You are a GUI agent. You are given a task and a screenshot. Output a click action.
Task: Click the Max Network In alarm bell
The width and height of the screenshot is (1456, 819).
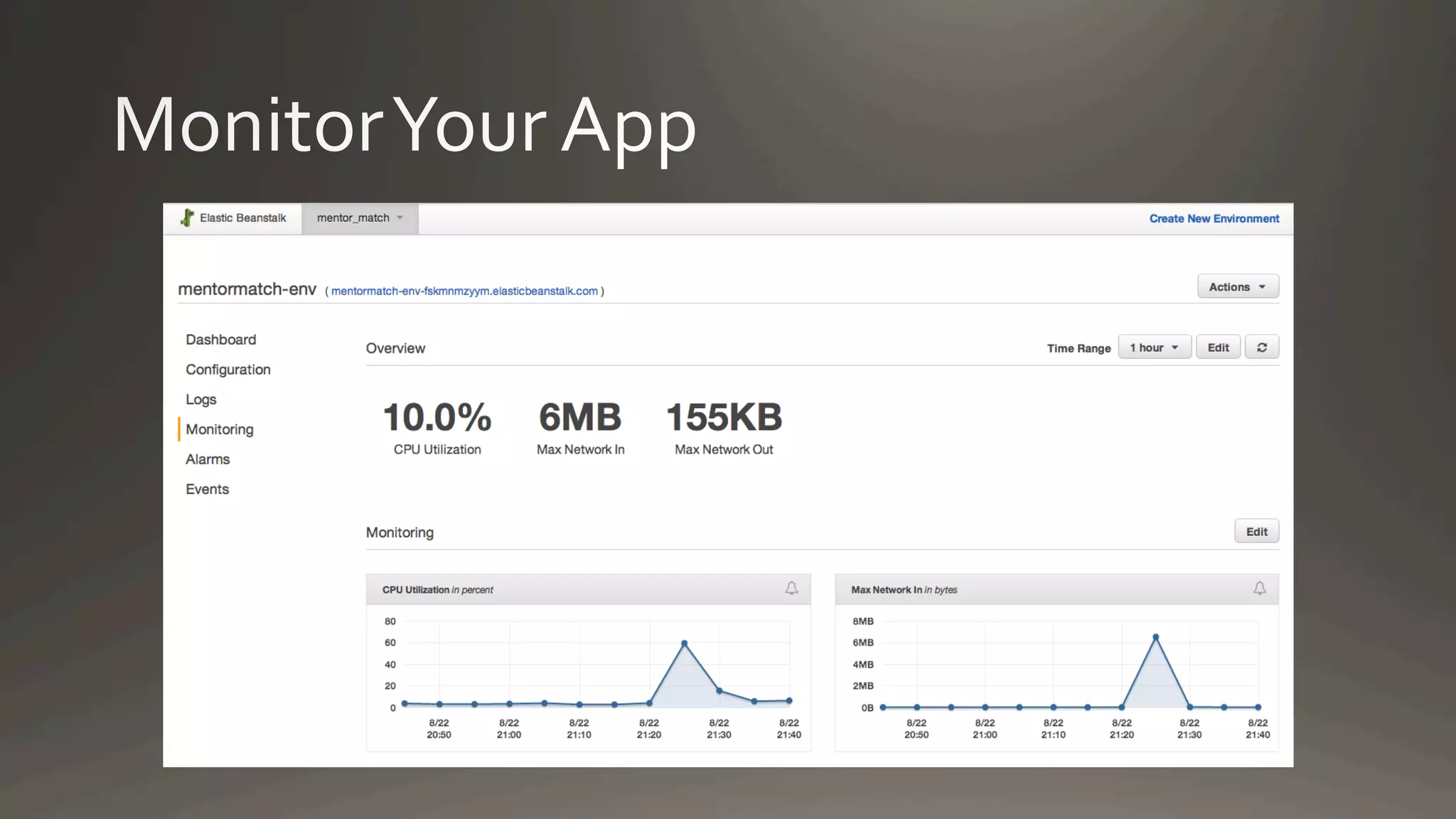pyautogui.click(x=1259, y=589)
